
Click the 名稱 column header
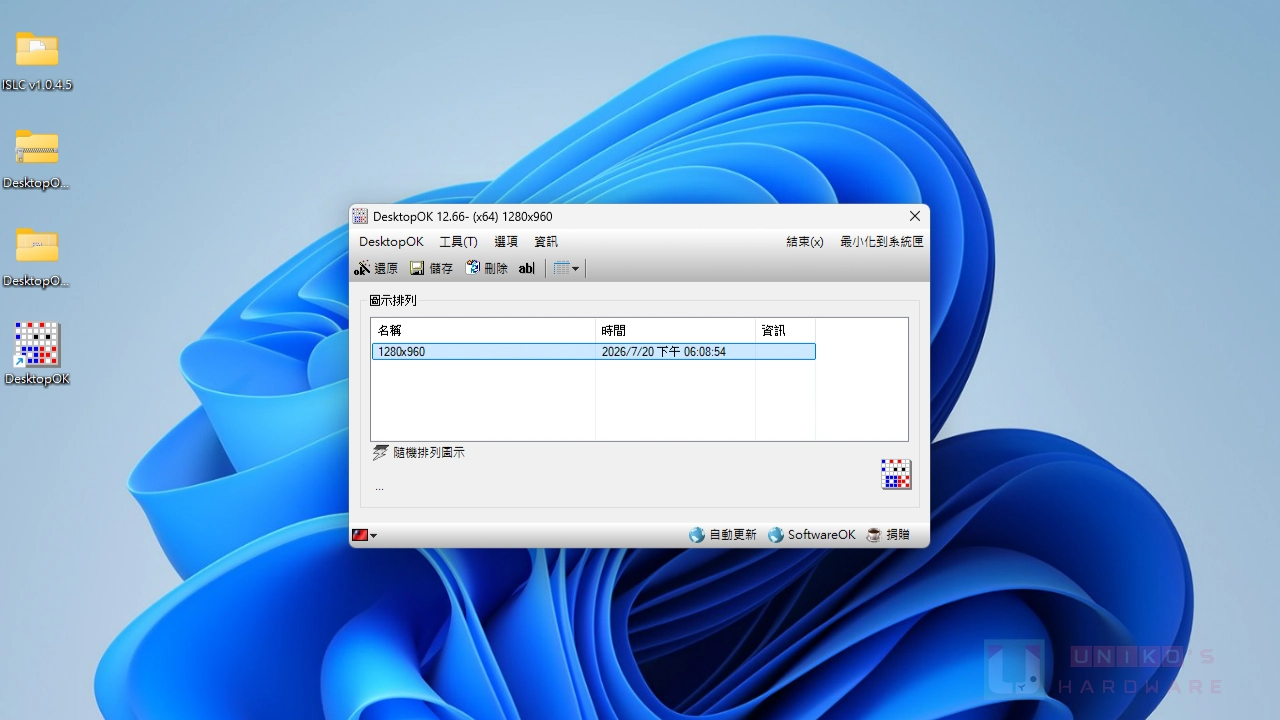tap(483, 330)
